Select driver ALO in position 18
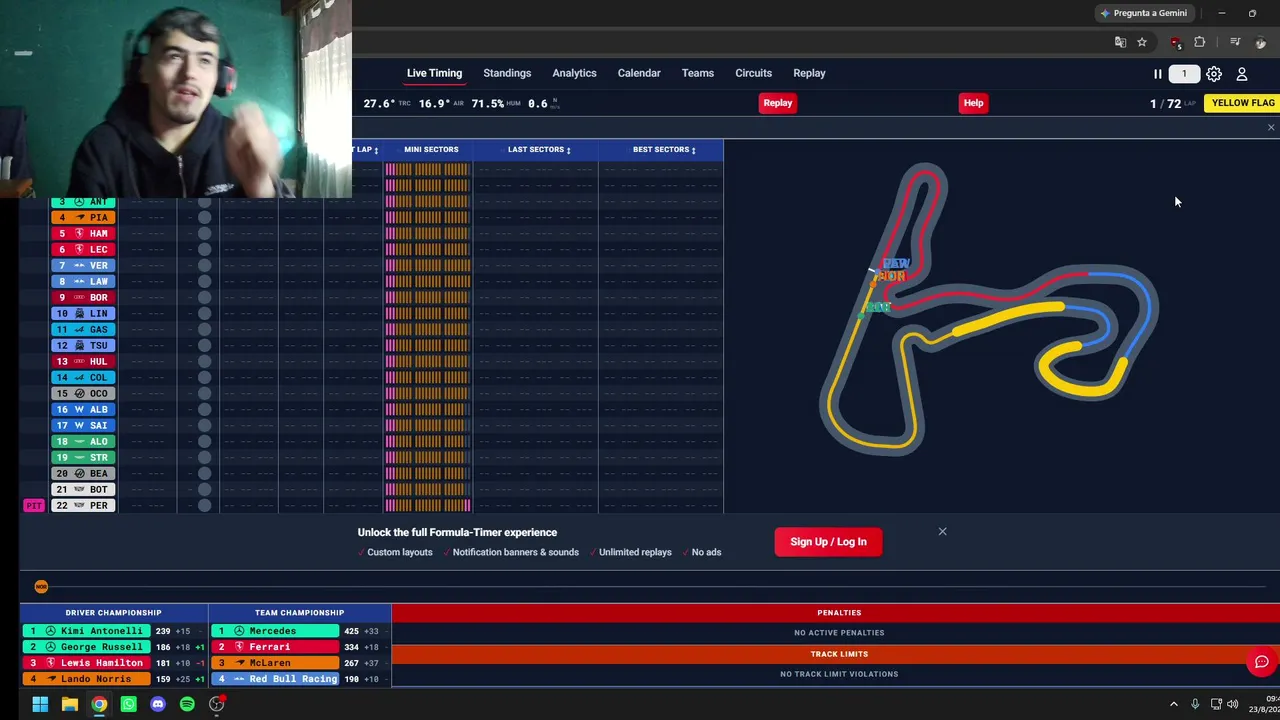Image resolution: width=1280 pixels, height=720 pixels. pyautogui.click(x=82, y=442)
